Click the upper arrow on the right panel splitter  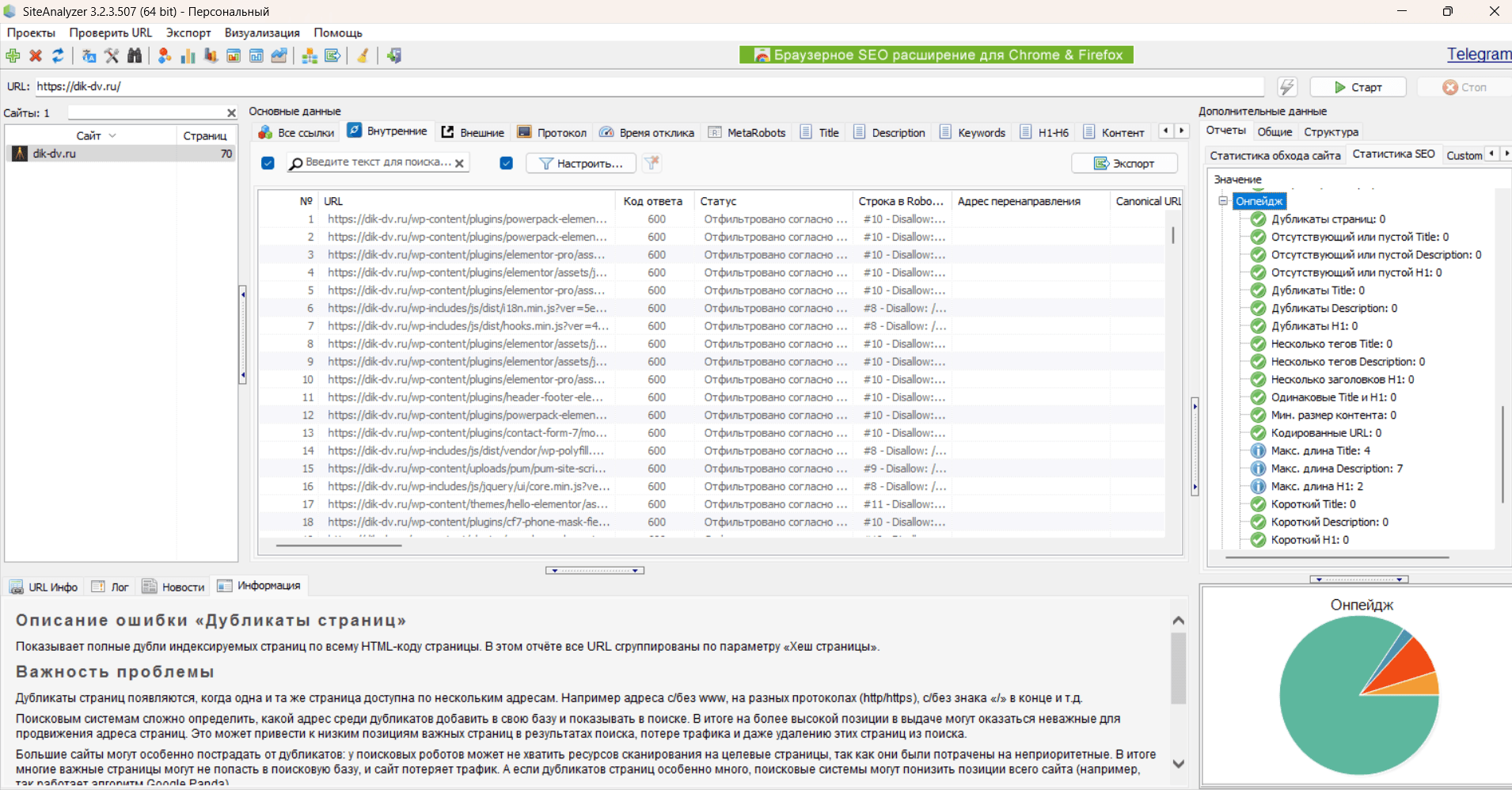click(1195, 406)
